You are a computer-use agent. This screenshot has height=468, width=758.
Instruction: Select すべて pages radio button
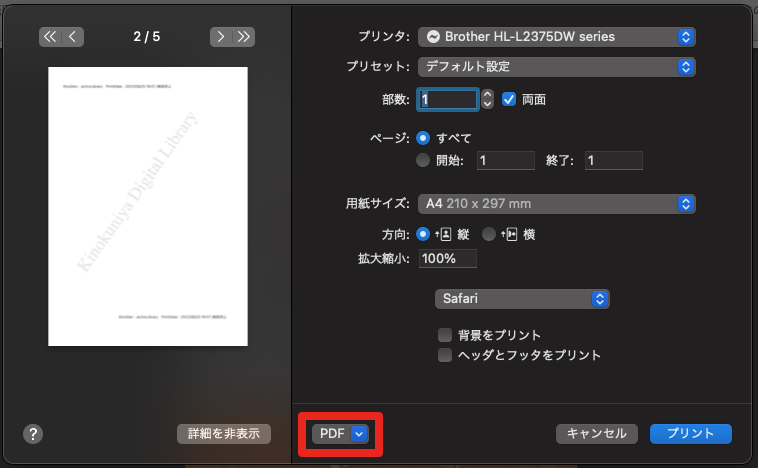click(424, 138)
